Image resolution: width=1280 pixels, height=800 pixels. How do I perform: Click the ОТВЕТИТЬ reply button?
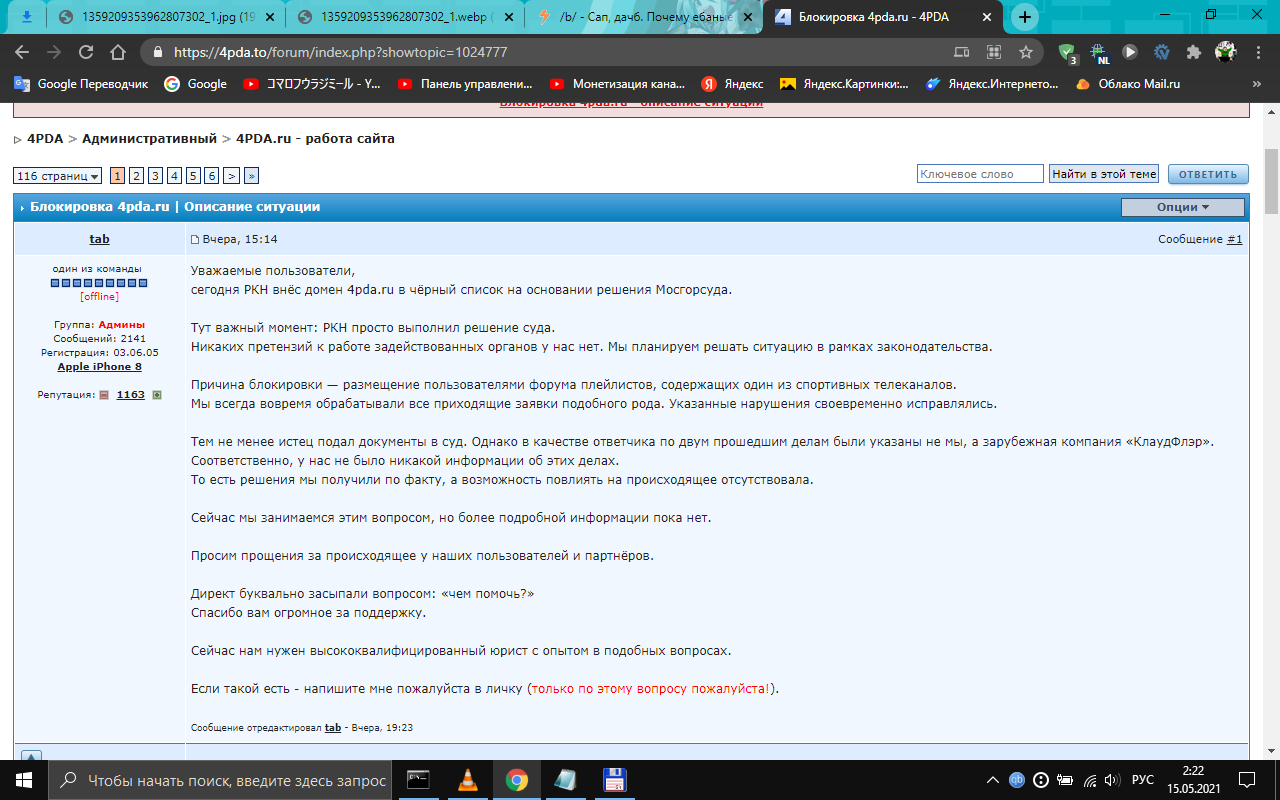(x=1208, y=174)
